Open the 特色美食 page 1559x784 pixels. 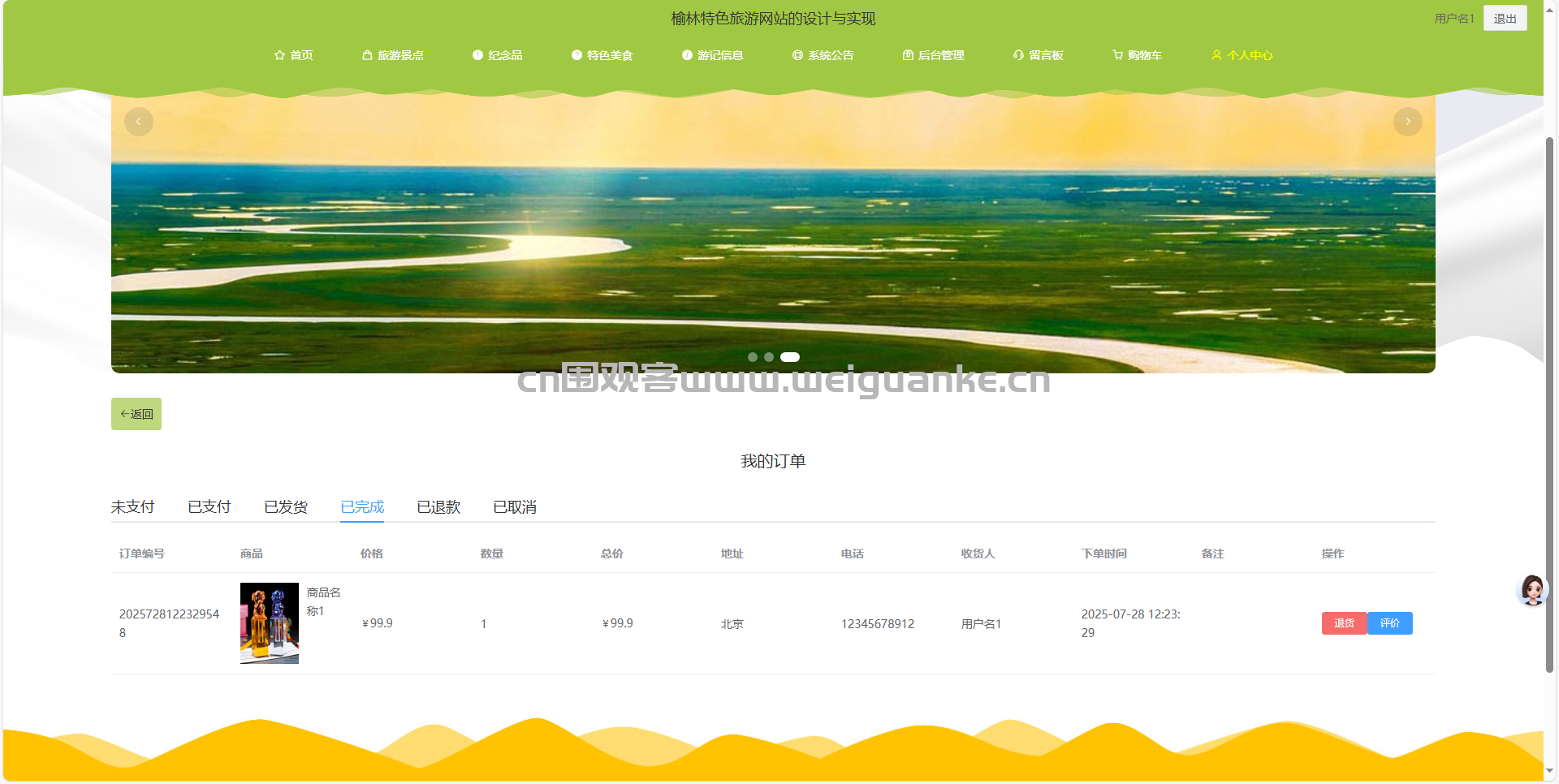pyautogui.click(x=602, y=55)
